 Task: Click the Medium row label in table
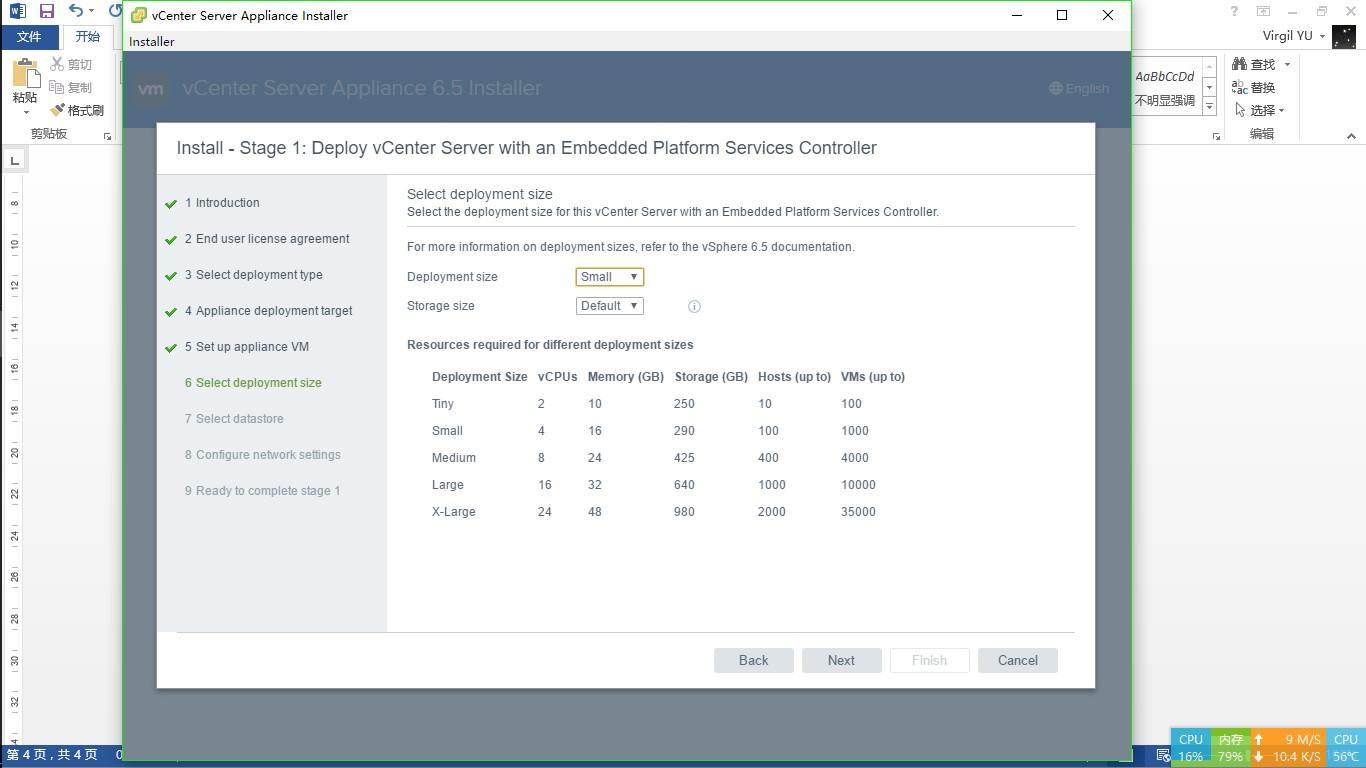(x=454, y=458)
